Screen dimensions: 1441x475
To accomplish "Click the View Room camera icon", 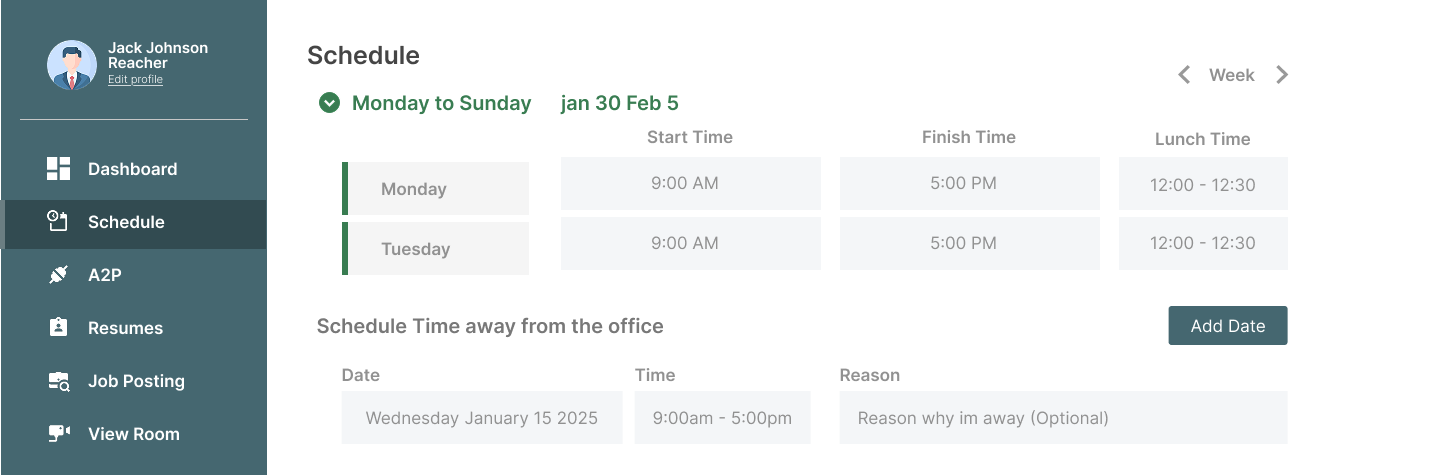I will [59, 434].
